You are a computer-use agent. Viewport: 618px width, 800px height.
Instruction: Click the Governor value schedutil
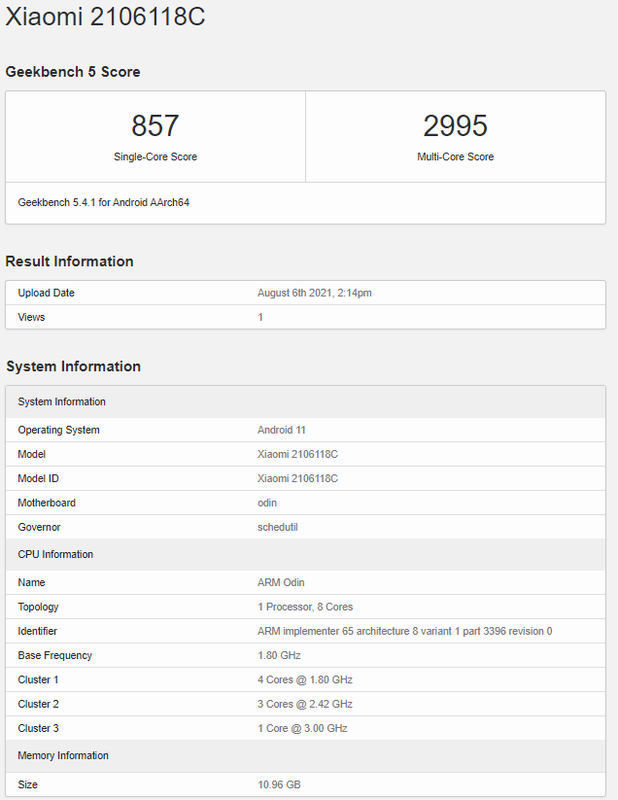pos(278,527)
